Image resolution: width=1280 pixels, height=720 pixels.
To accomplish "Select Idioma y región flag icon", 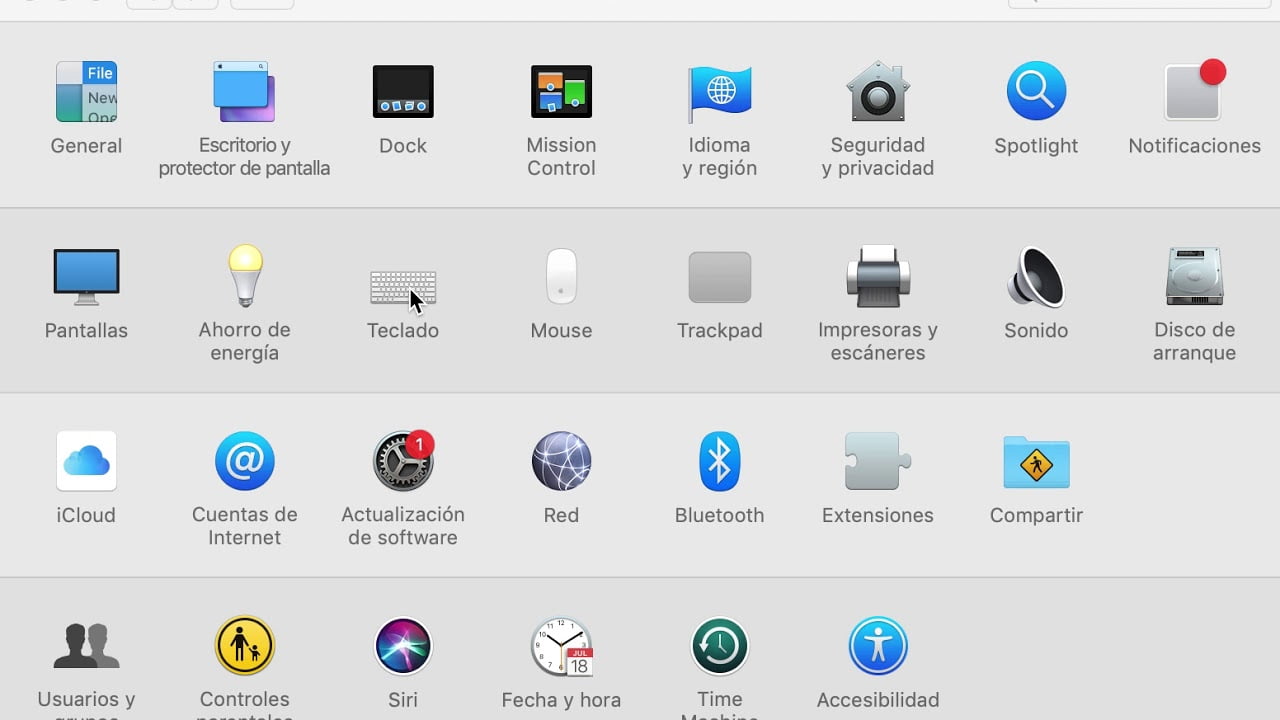I will point(719,91).
